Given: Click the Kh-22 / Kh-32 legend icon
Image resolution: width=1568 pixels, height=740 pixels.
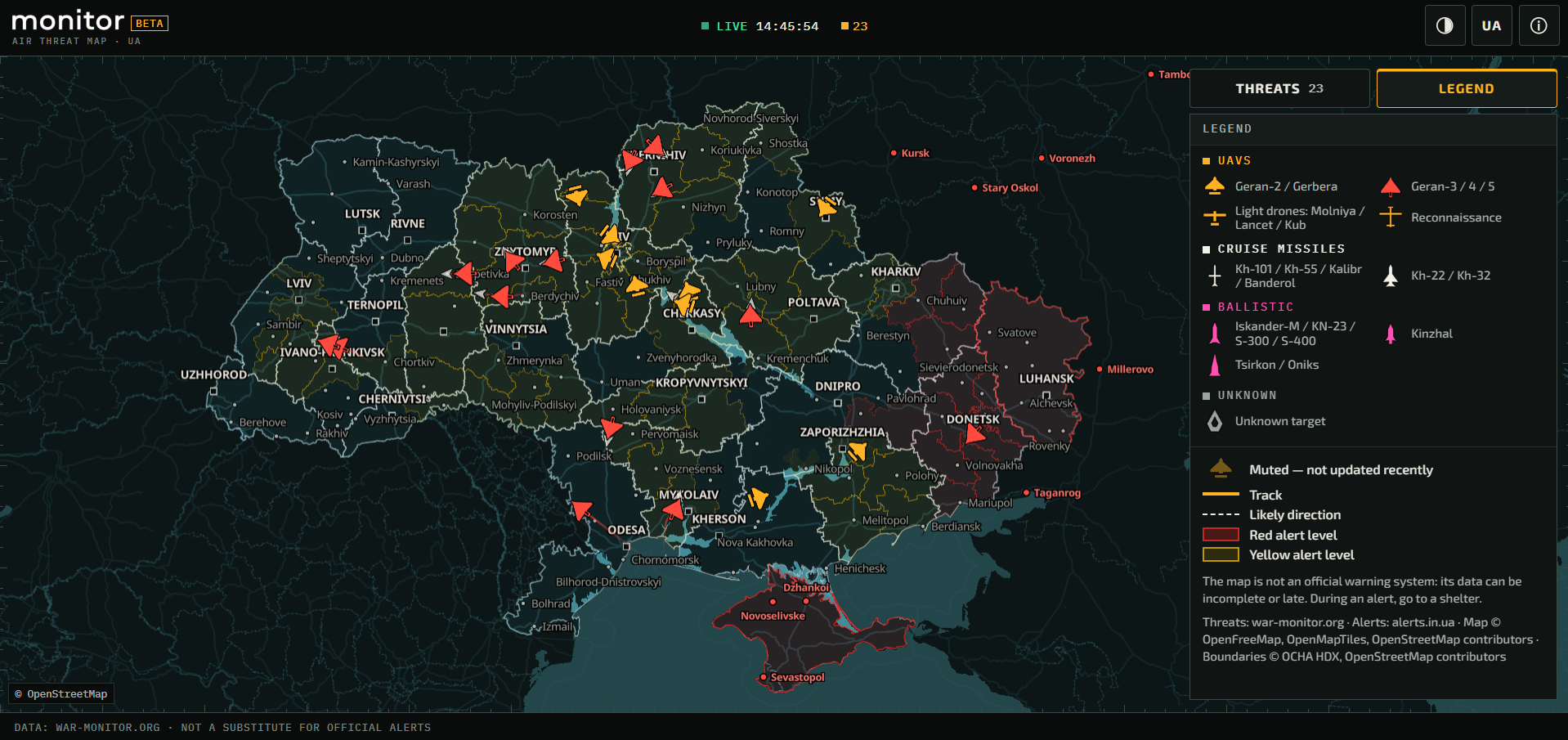Looking at the screenshot, I should pyautogui.click(x=1391, y=276).
